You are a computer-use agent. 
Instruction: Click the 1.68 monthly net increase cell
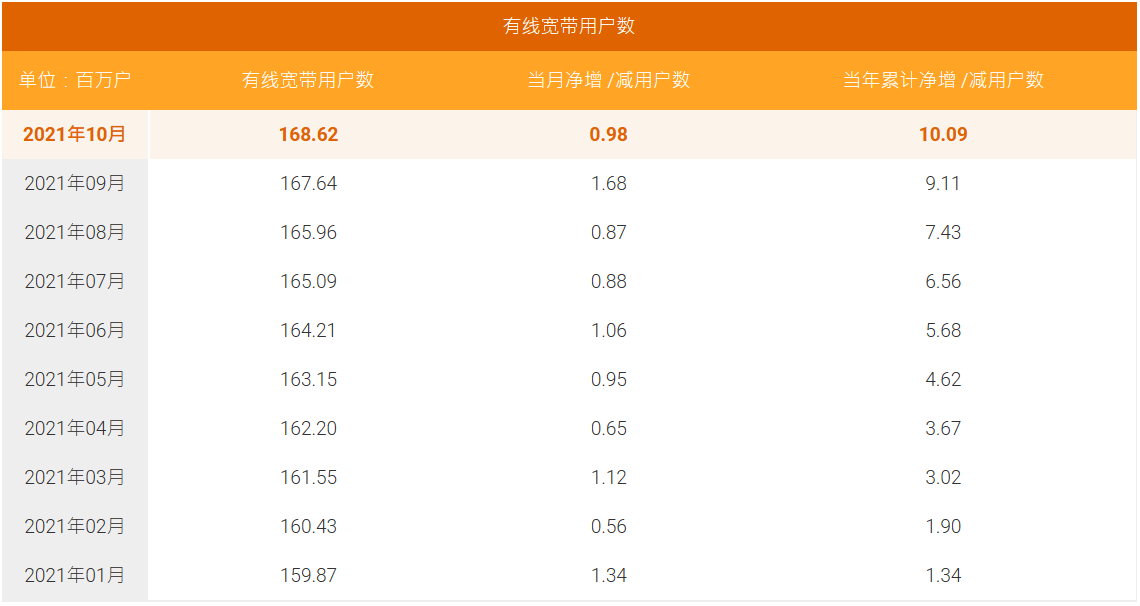pos(608,183)
